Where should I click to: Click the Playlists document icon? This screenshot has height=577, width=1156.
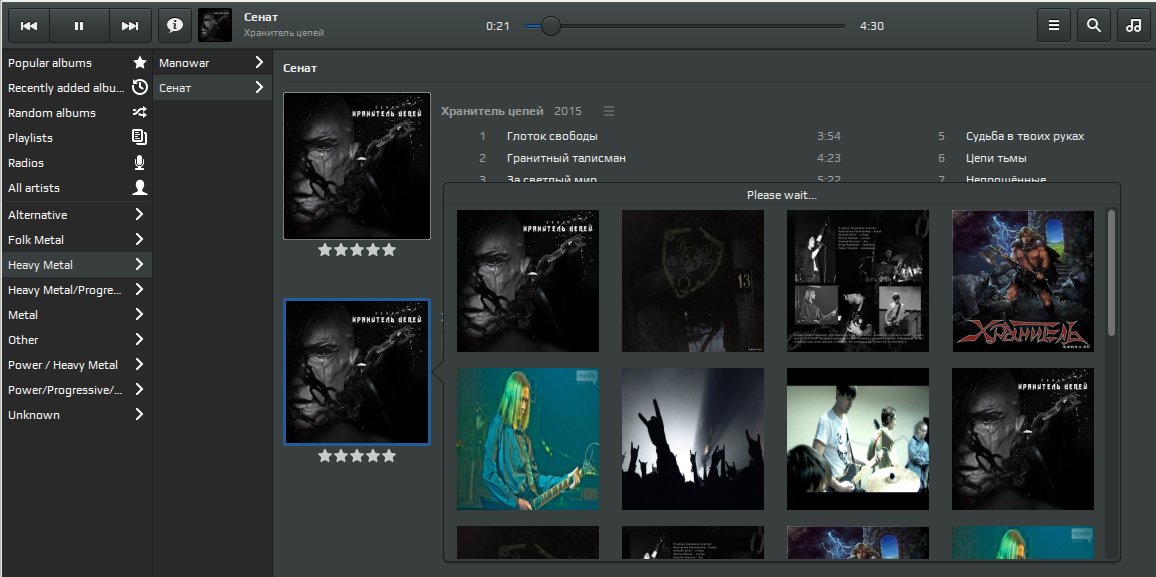(139, 137)
